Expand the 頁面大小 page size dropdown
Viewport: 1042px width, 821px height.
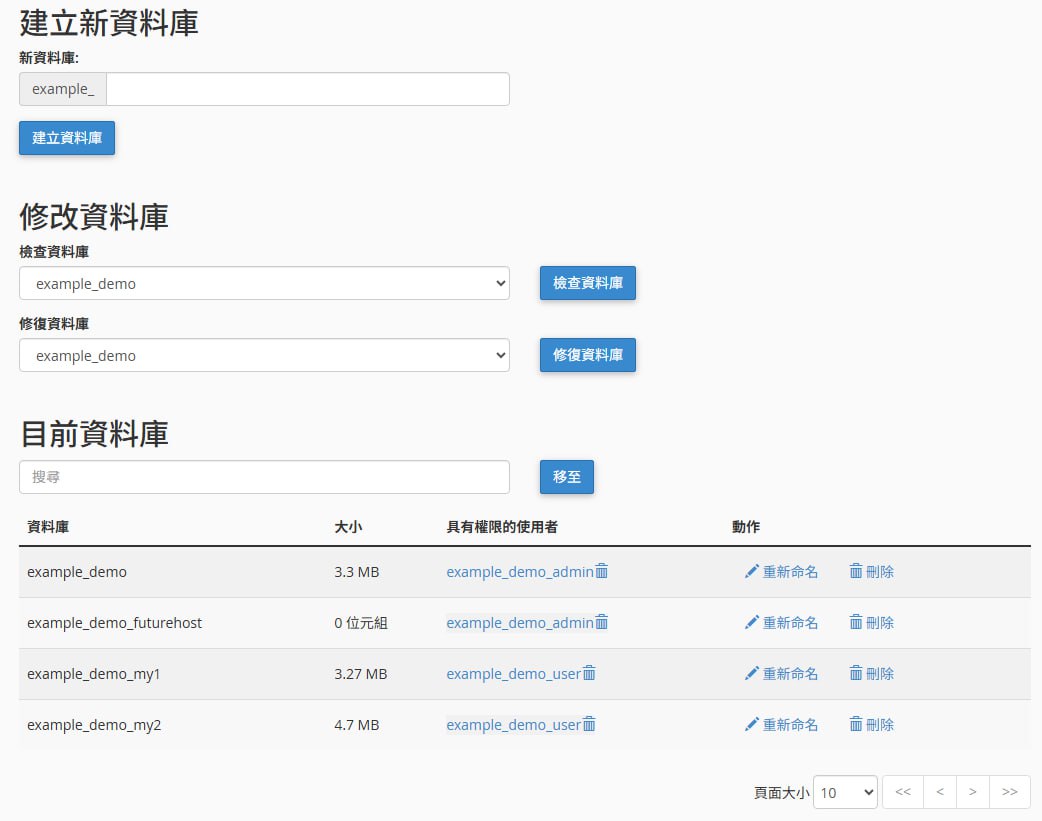pyautogui.click(x=845, y=792)
